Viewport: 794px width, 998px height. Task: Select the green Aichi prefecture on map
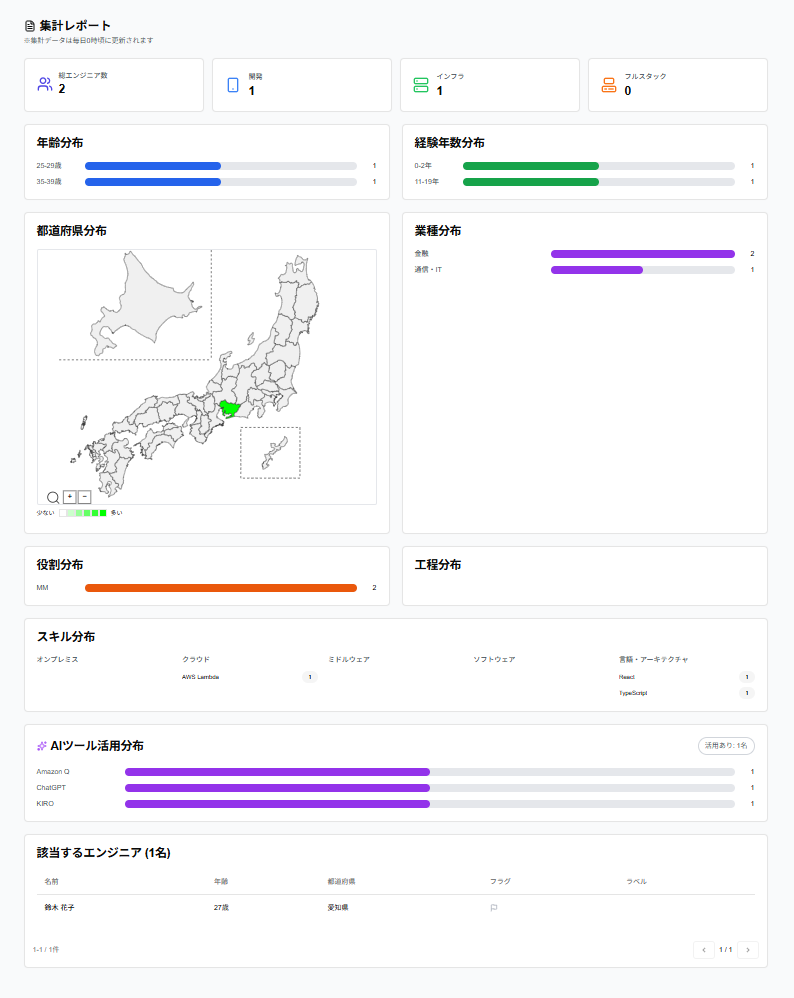[x=228, y=407]
